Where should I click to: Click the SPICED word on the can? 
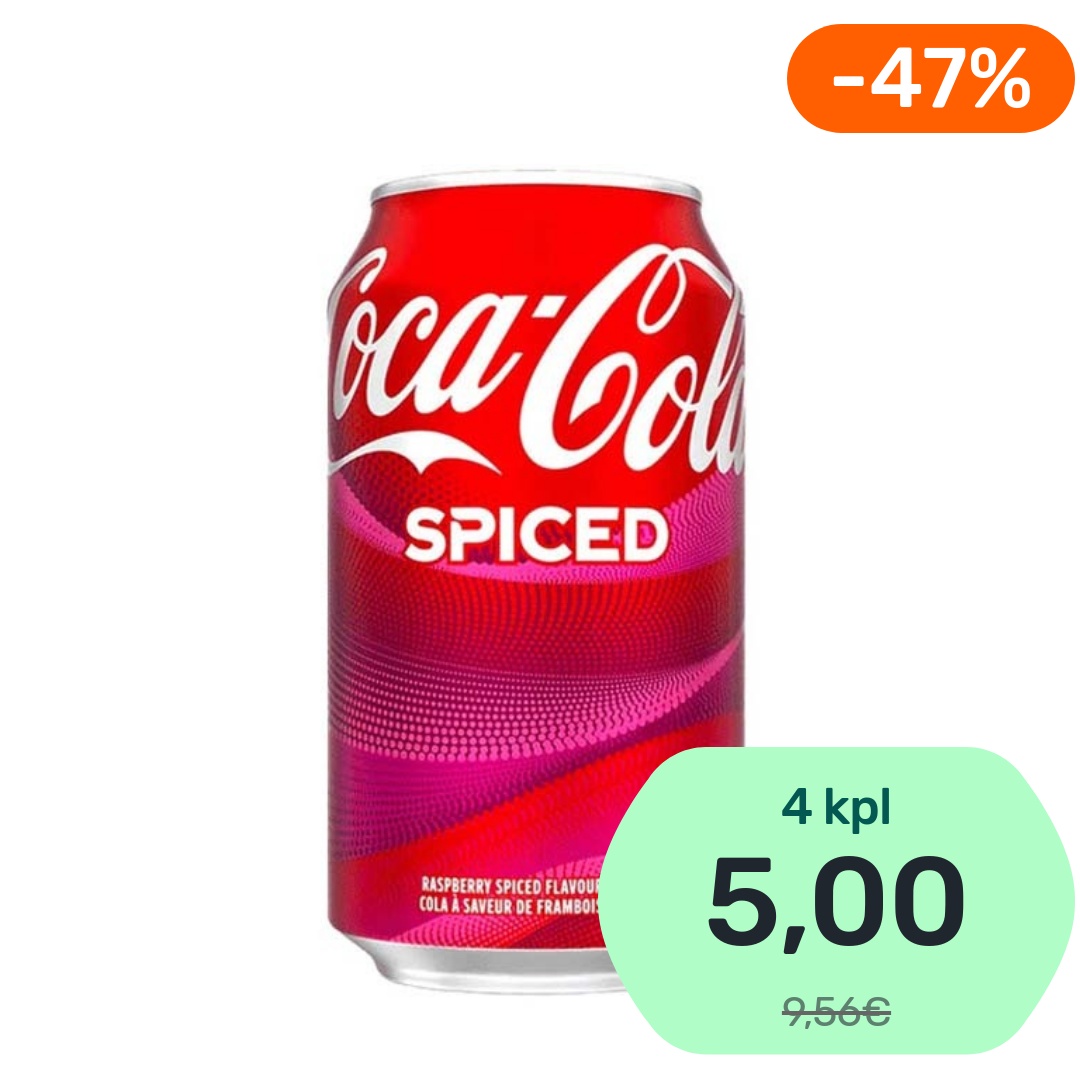[537, 534]
